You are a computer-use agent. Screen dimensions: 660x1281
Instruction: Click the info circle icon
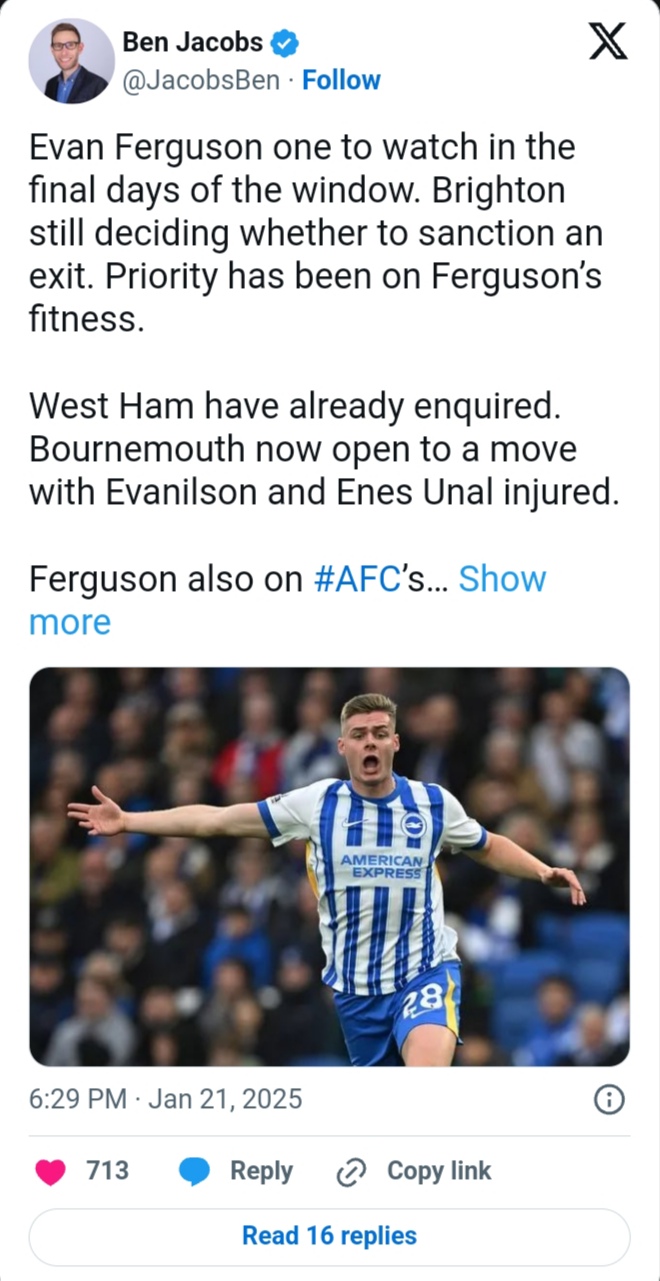coord(609,1100)
